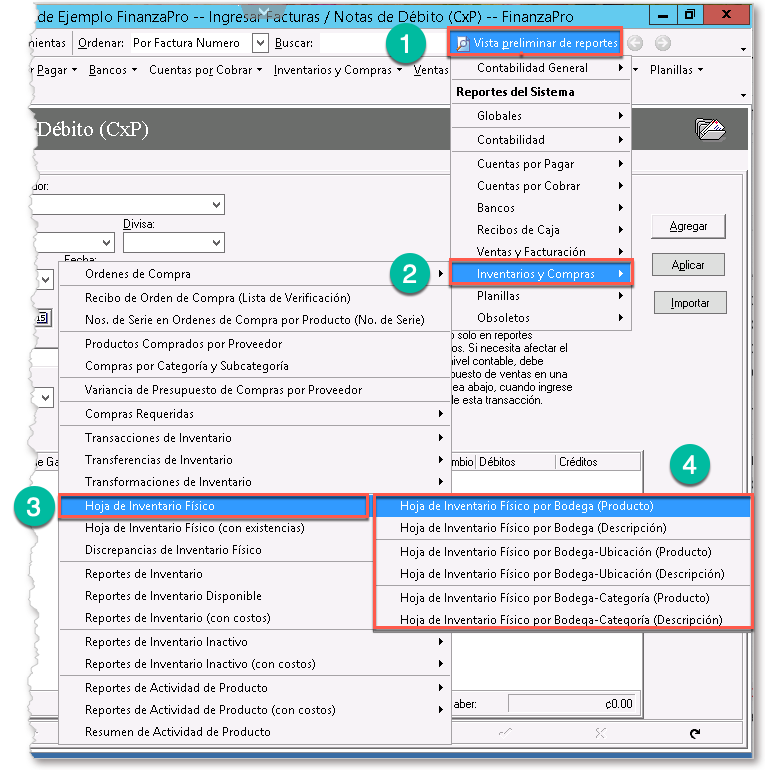765x770 pixels.
Task: Select Productos Comprados por Proveedor
Action: point(255,344)
